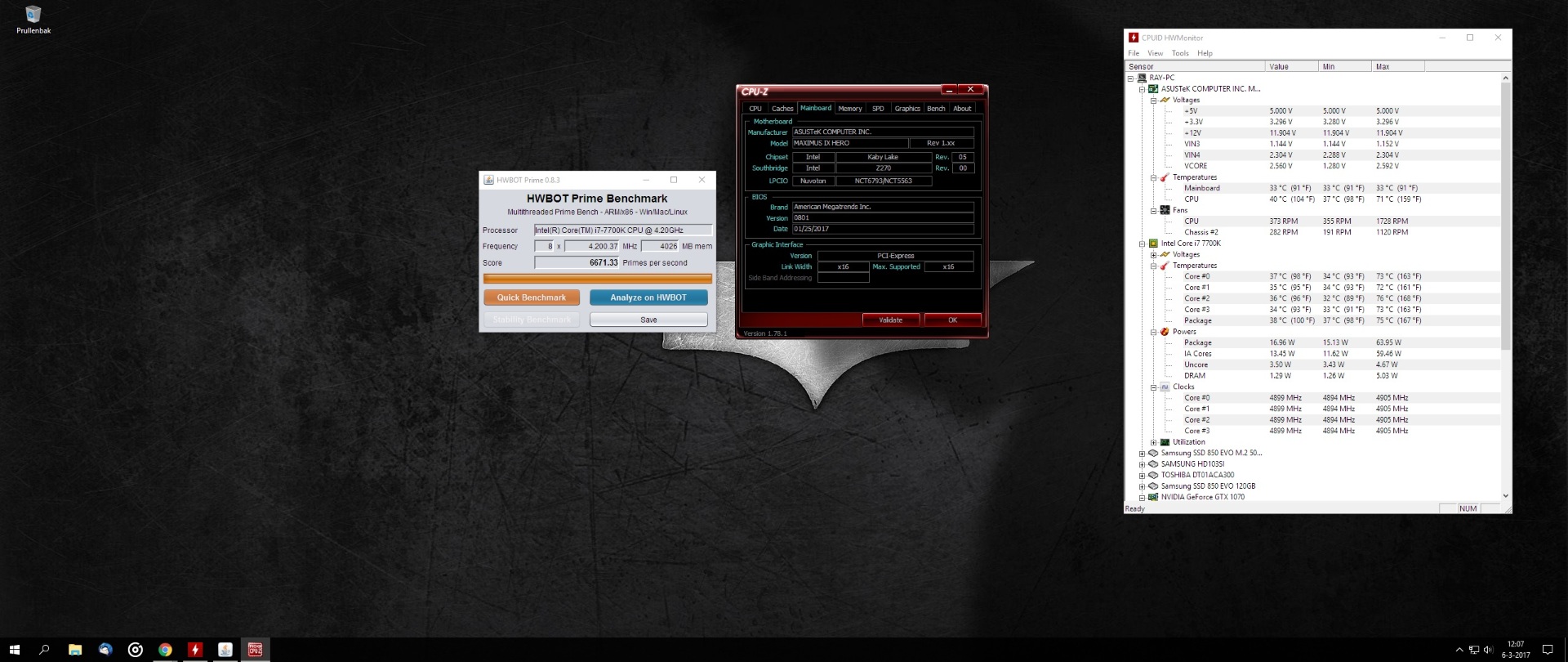The width and height of the screenshot is (1568, 662).
Task: Click the Max column header in HWMonitor
Action: pos(1397,66)
